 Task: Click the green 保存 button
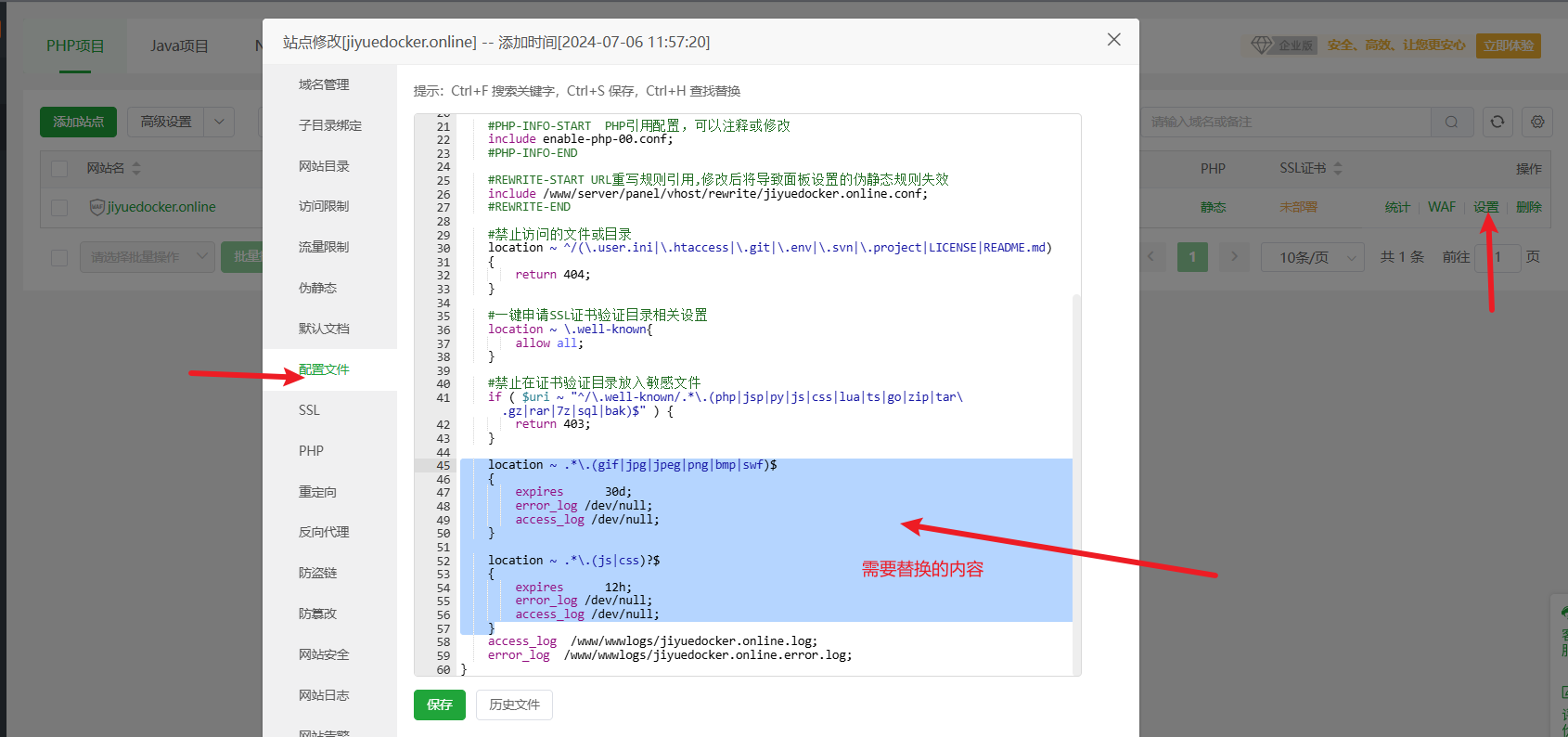coord(440,705)
